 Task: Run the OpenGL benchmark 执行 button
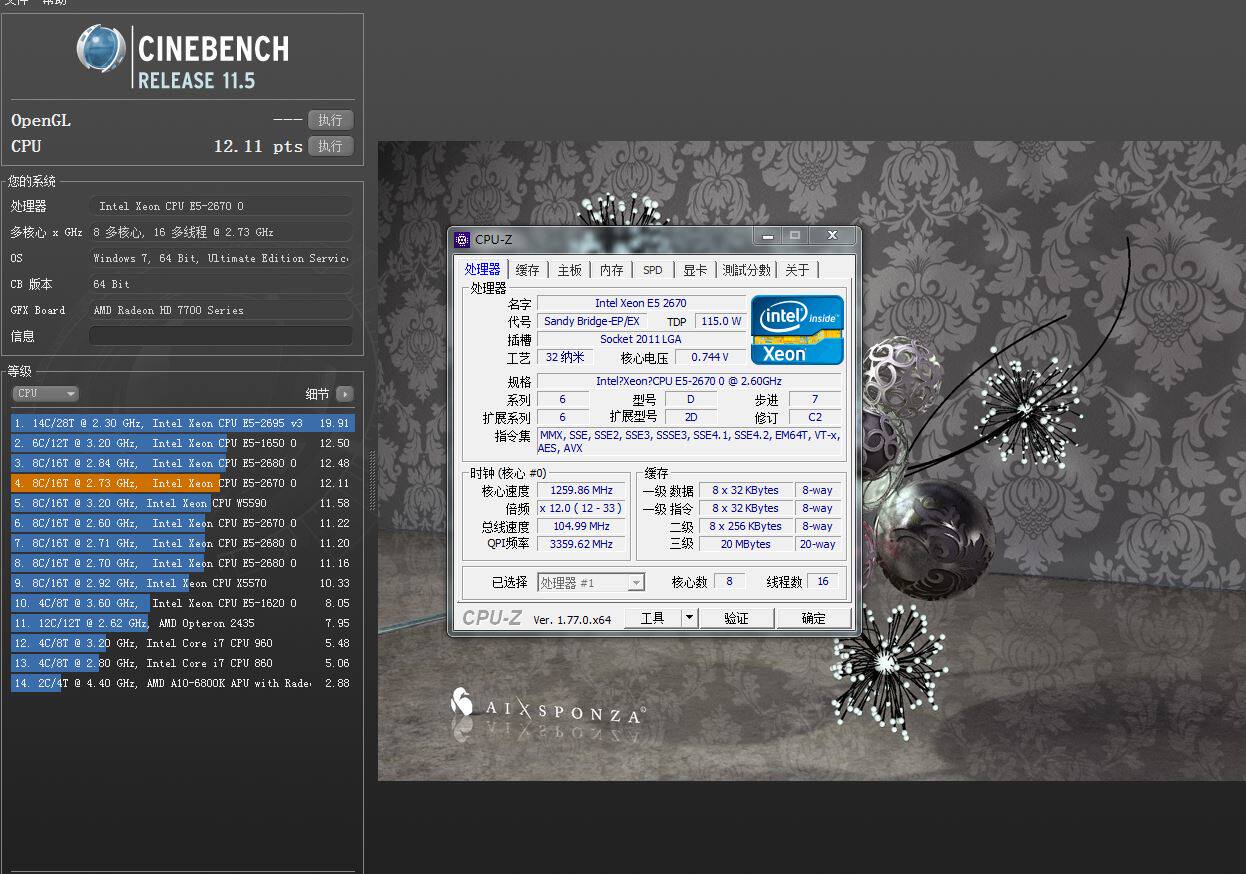point(330,120)
